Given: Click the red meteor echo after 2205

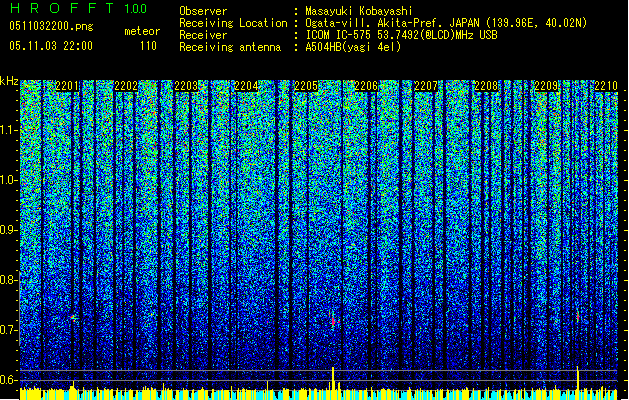Looking at the screenshot, I should 333,320.
